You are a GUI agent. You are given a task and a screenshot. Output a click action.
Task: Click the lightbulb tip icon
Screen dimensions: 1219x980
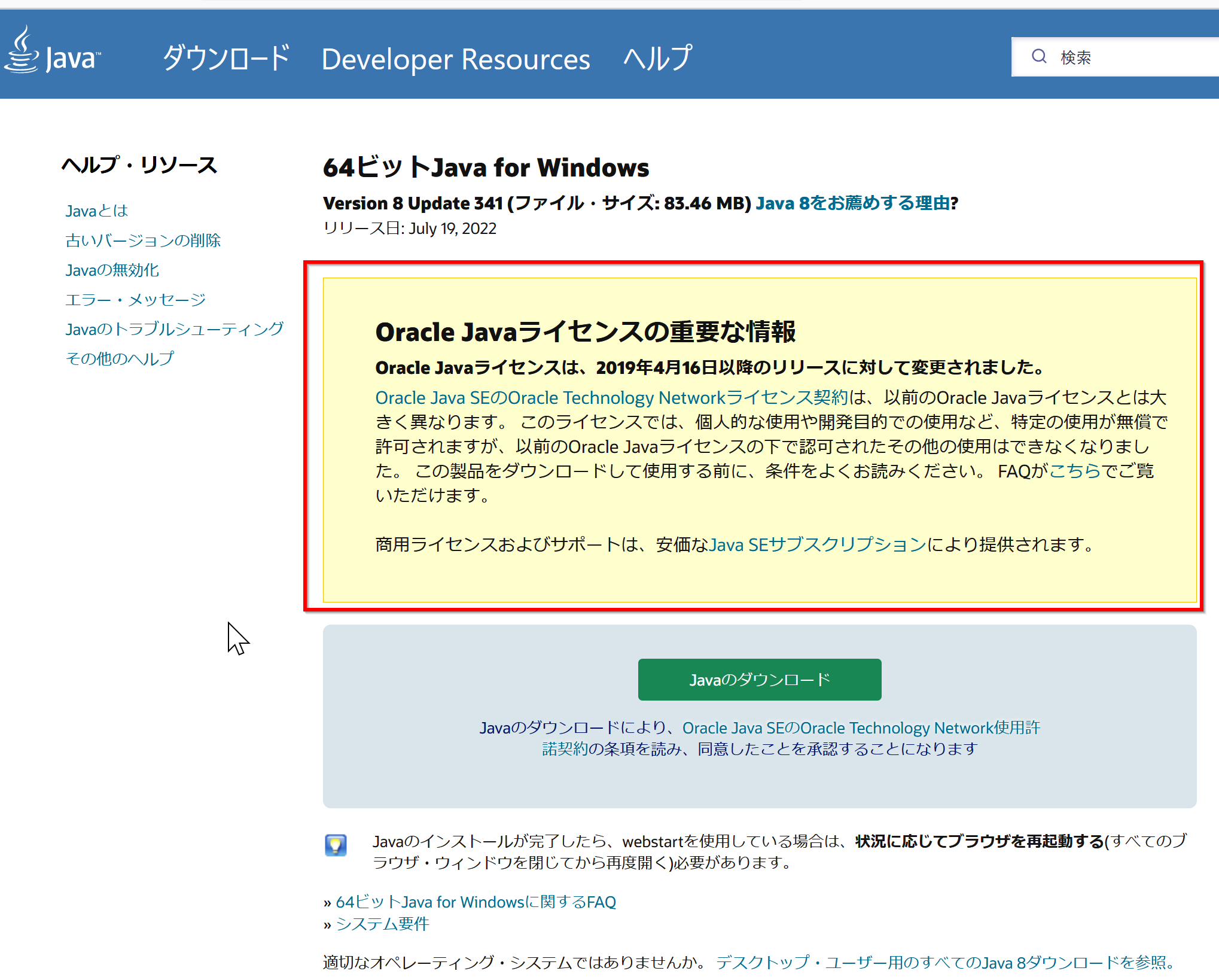pos(336,845)
